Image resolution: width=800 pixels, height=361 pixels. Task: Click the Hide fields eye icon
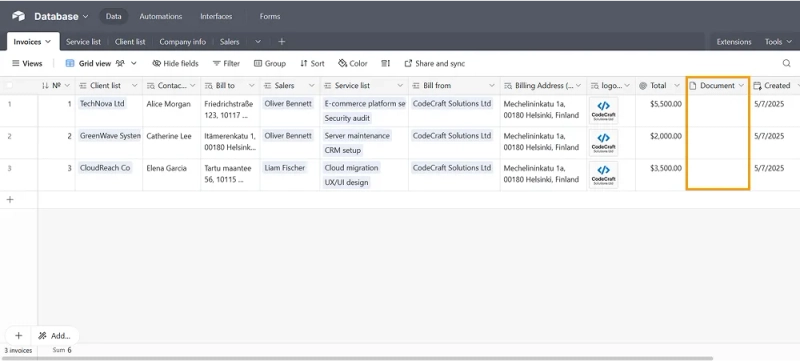tap(157, 63)
